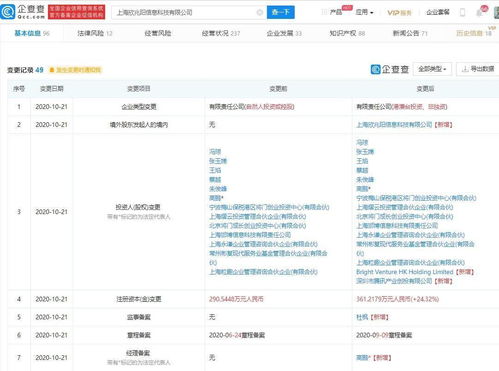Switch to the 经营状况 tab
This screenshot has width=499, height=371.
(221, 33)
